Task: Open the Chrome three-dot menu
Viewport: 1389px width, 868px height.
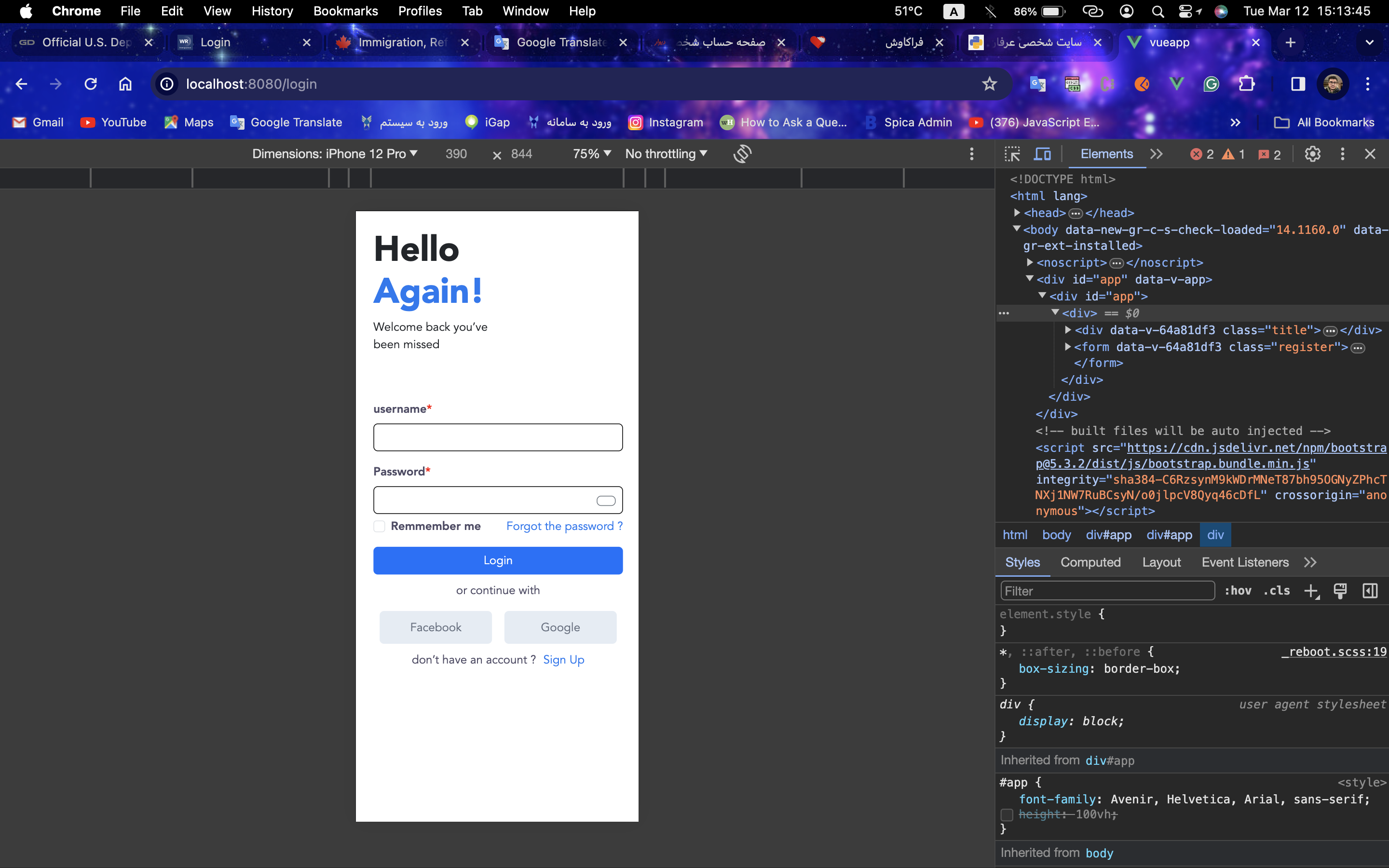Action: pos(1368,84)
